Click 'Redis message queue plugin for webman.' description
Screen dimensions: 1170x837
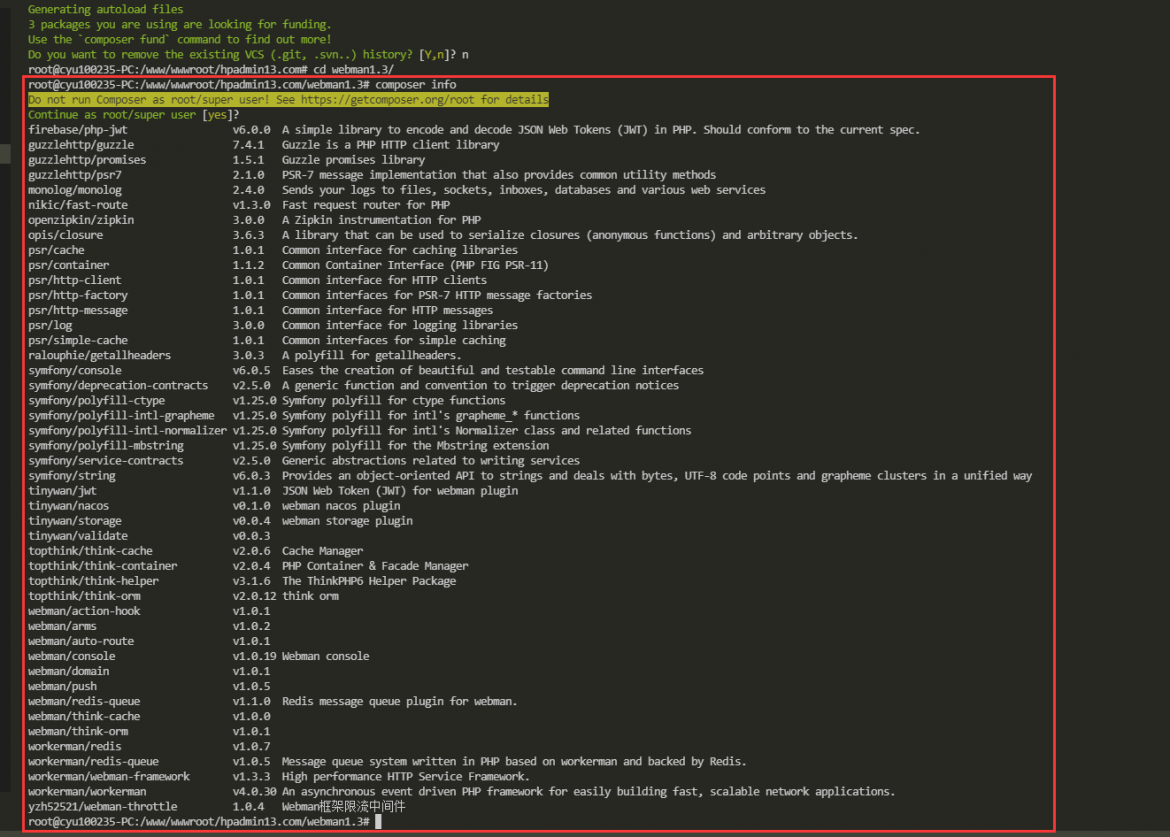pyautogui.click(x=400, y=701)
